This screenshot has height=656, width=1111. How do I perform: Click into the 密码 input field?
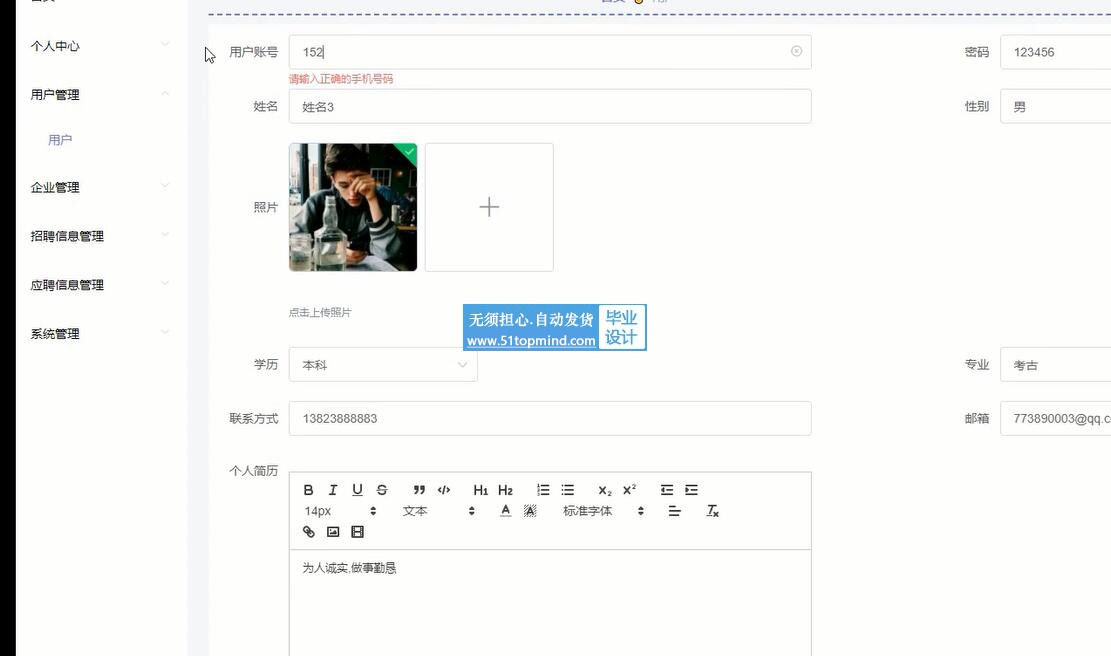(x=1055, y=52)
